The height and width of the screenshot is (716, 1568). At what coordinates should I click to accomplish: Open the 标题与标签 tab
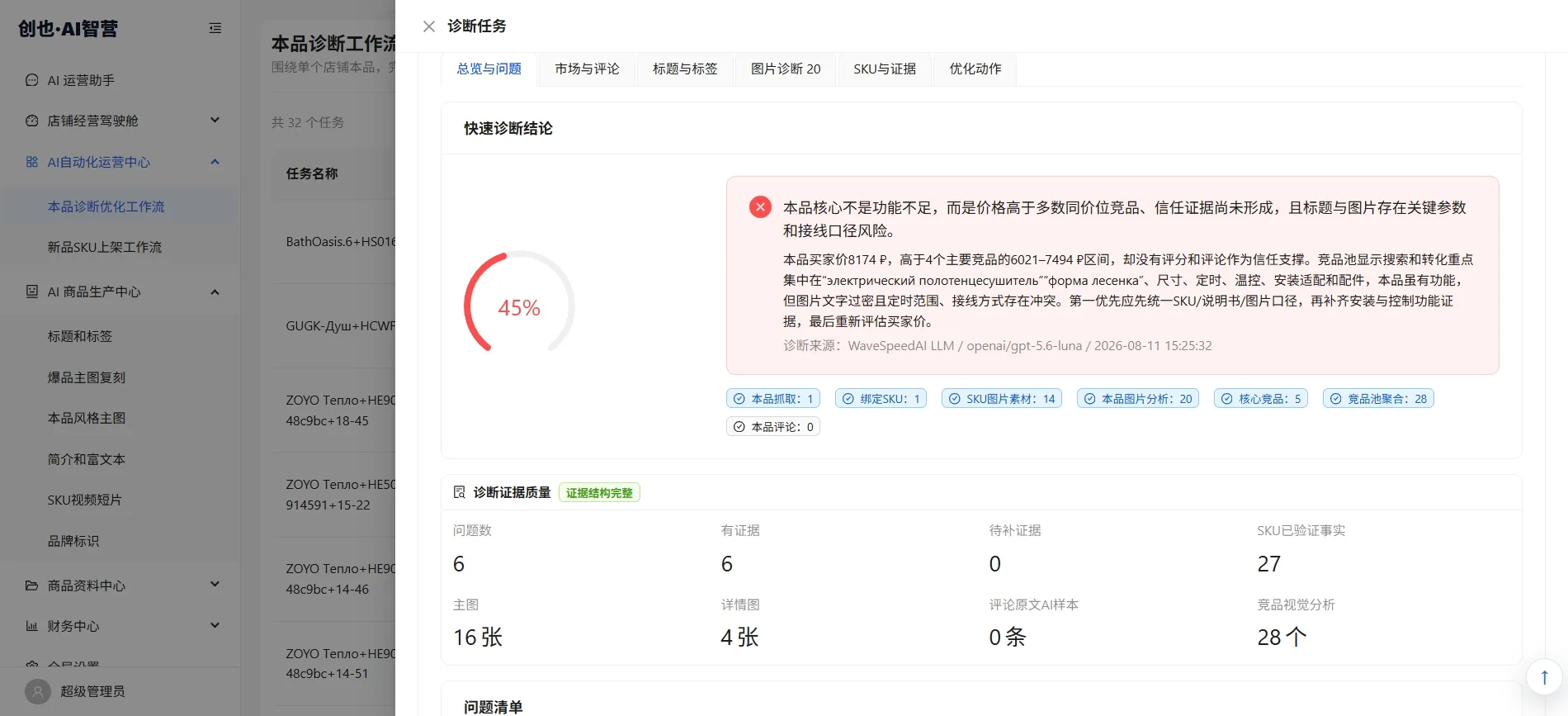coord(685,69)
